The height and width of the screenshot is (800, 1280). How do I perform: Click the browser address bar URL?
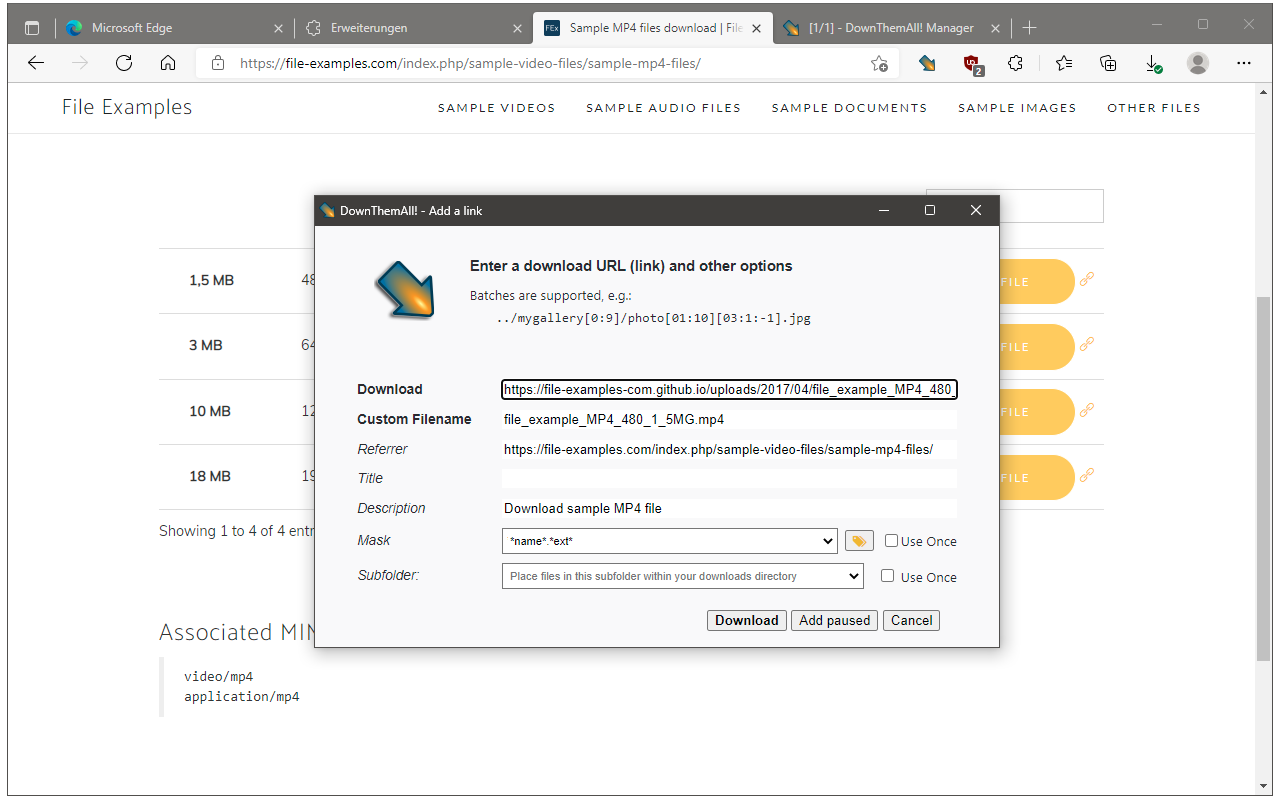point(470,63)
